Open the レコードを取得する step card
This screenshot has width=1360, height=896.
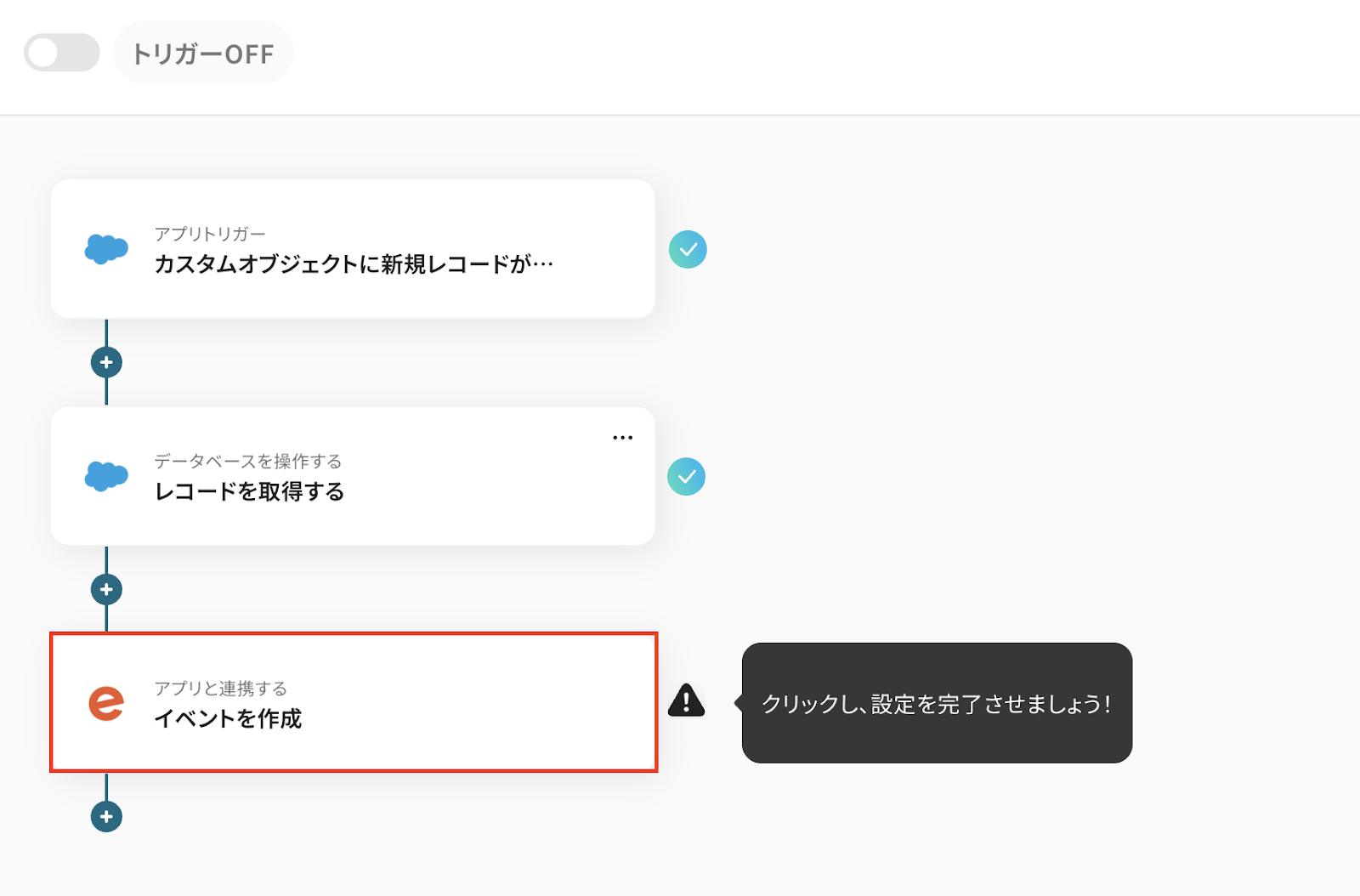[x=353, y=491]
